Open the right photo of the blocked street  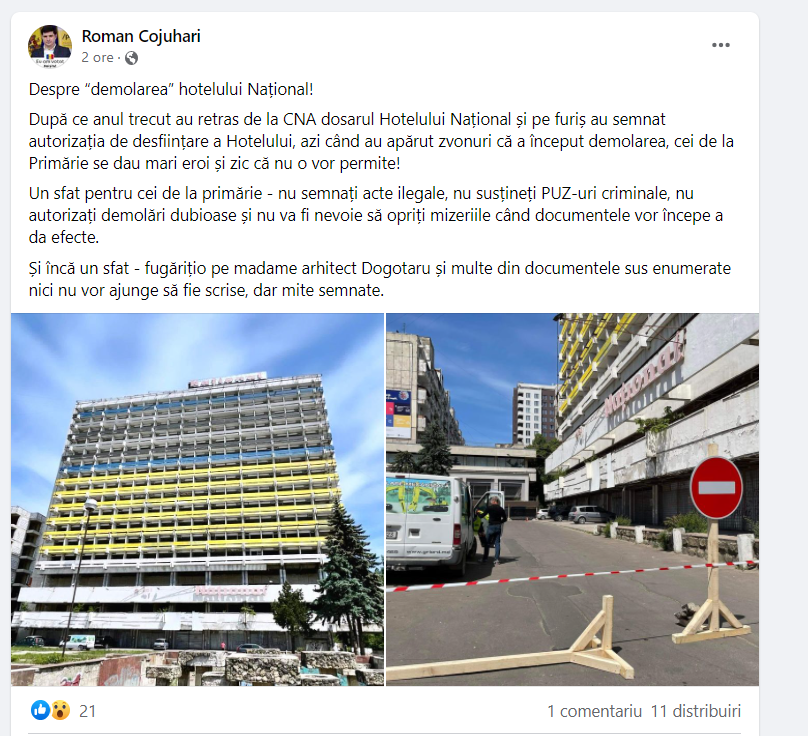point(573,499)
